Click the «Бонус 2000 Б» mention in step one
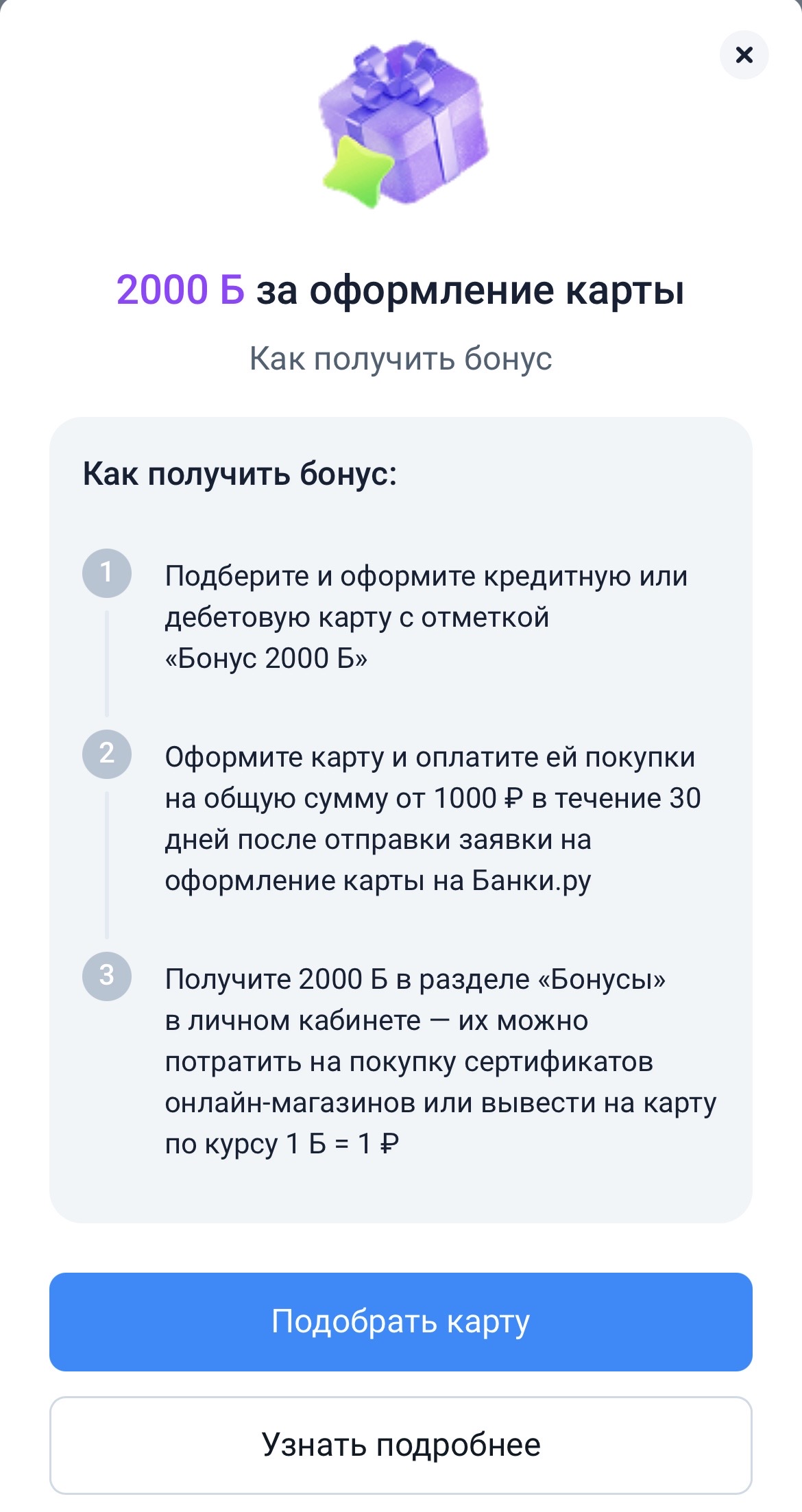 266,658
